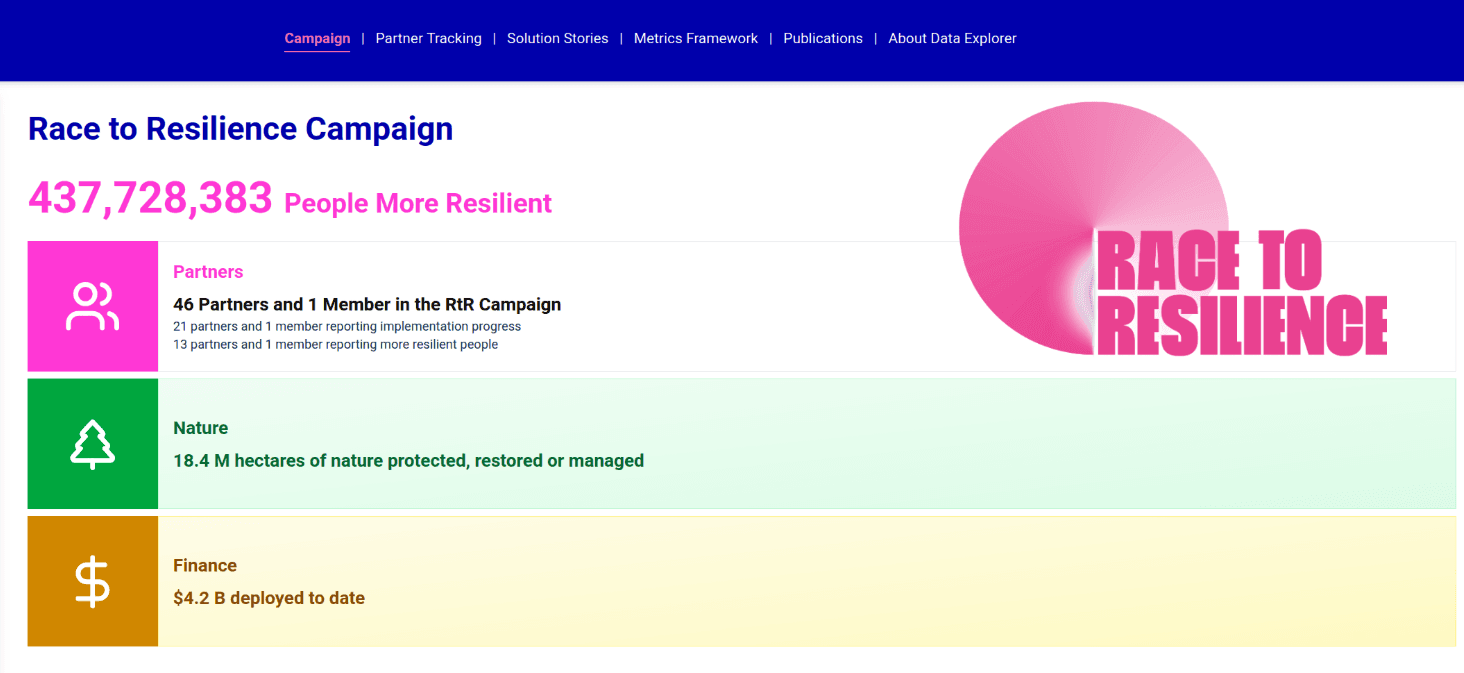This screenshot has width=1464, height=673.
Task: Click the 18.4 M hectares statement
Action: pos(408,461)
